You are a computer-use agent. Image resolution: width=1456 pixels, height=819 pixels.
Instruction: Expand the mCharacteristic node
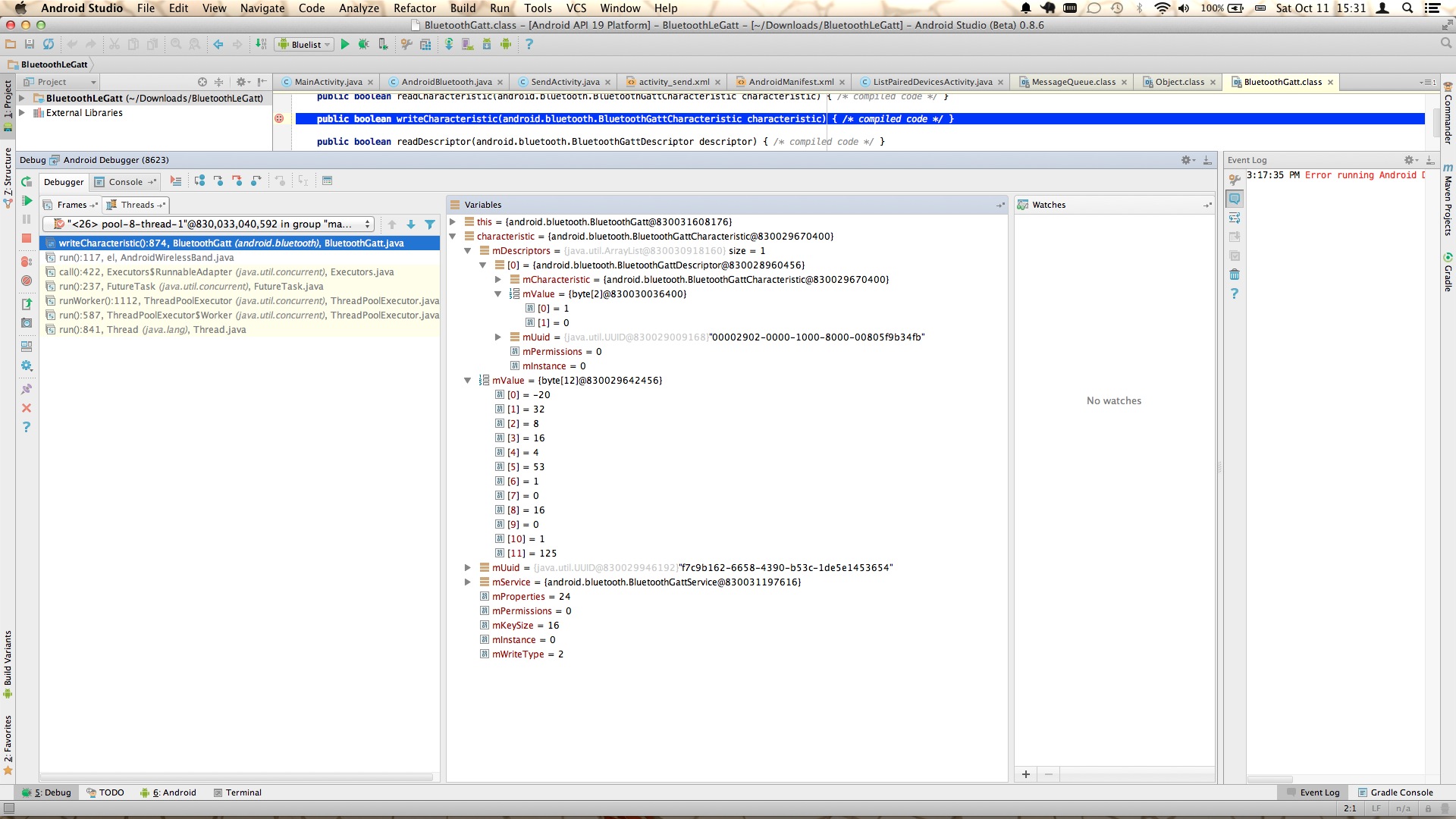498,280
